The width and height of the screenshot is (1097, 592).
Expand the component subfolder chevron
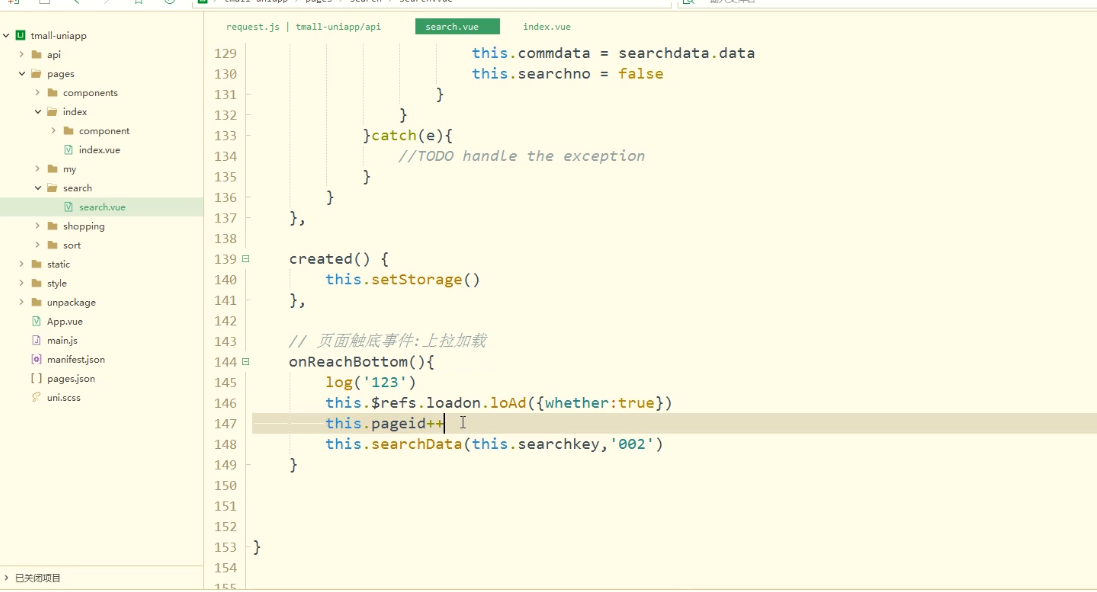(53, 130)
